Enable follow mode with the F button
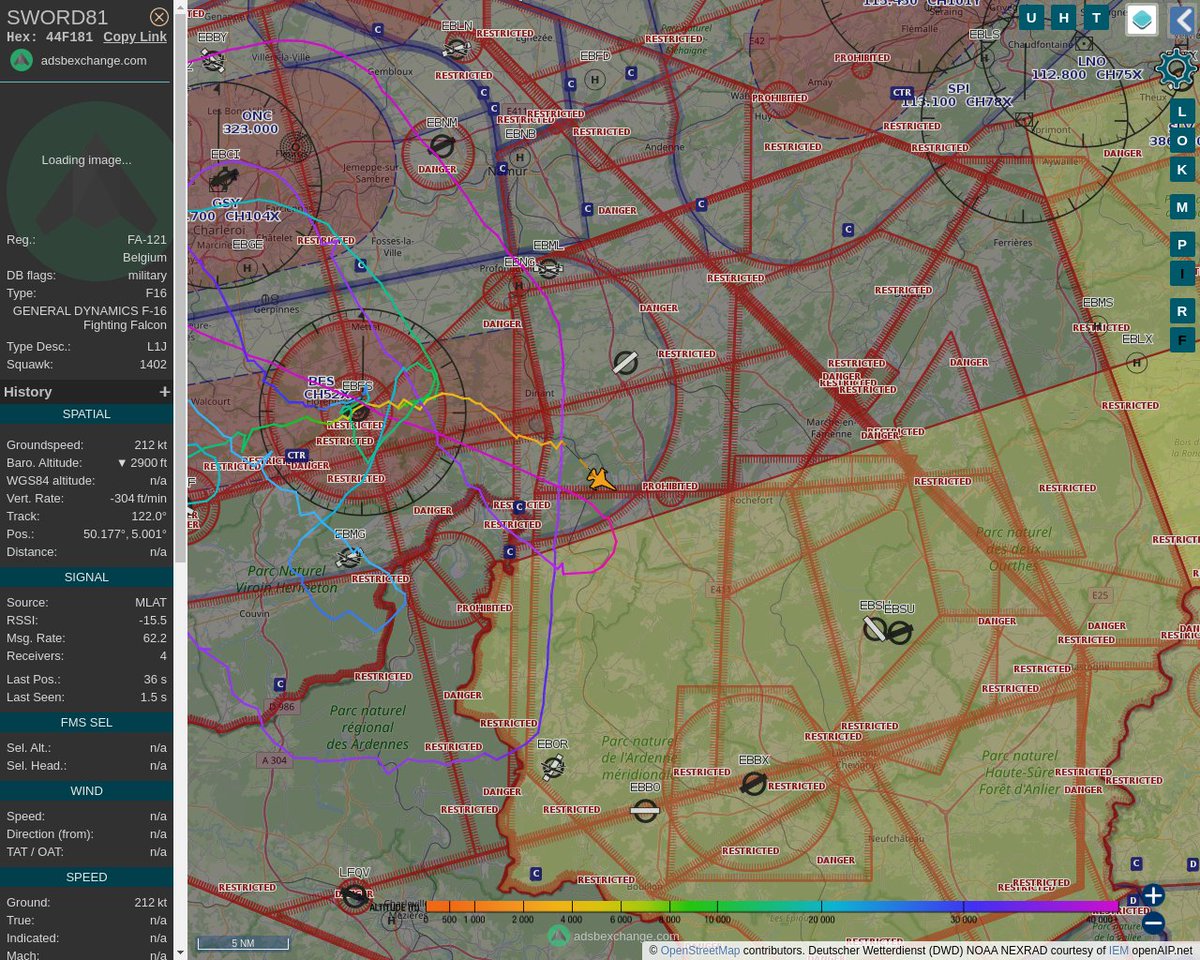This screenshot has width=1200, height=960. click(x=1182, y=339)
